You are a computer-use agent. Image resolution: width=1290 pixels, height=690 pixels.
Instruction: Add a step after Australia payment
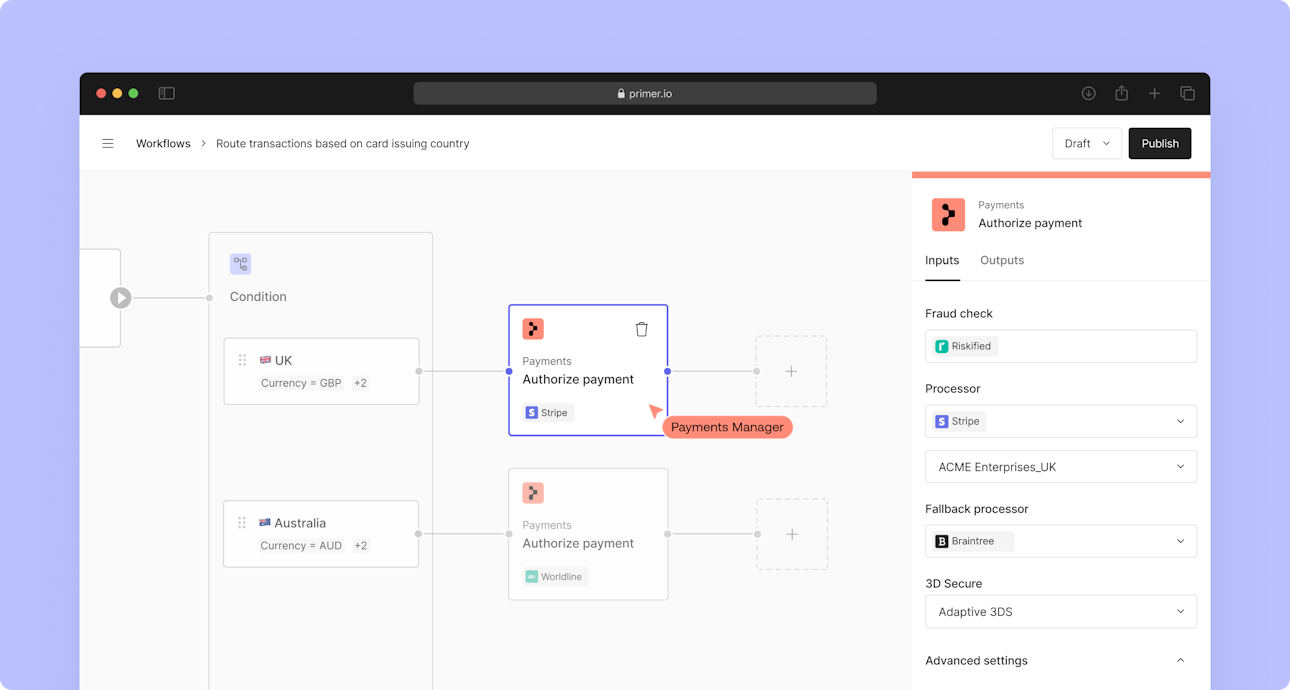click(x=792, y=534)
